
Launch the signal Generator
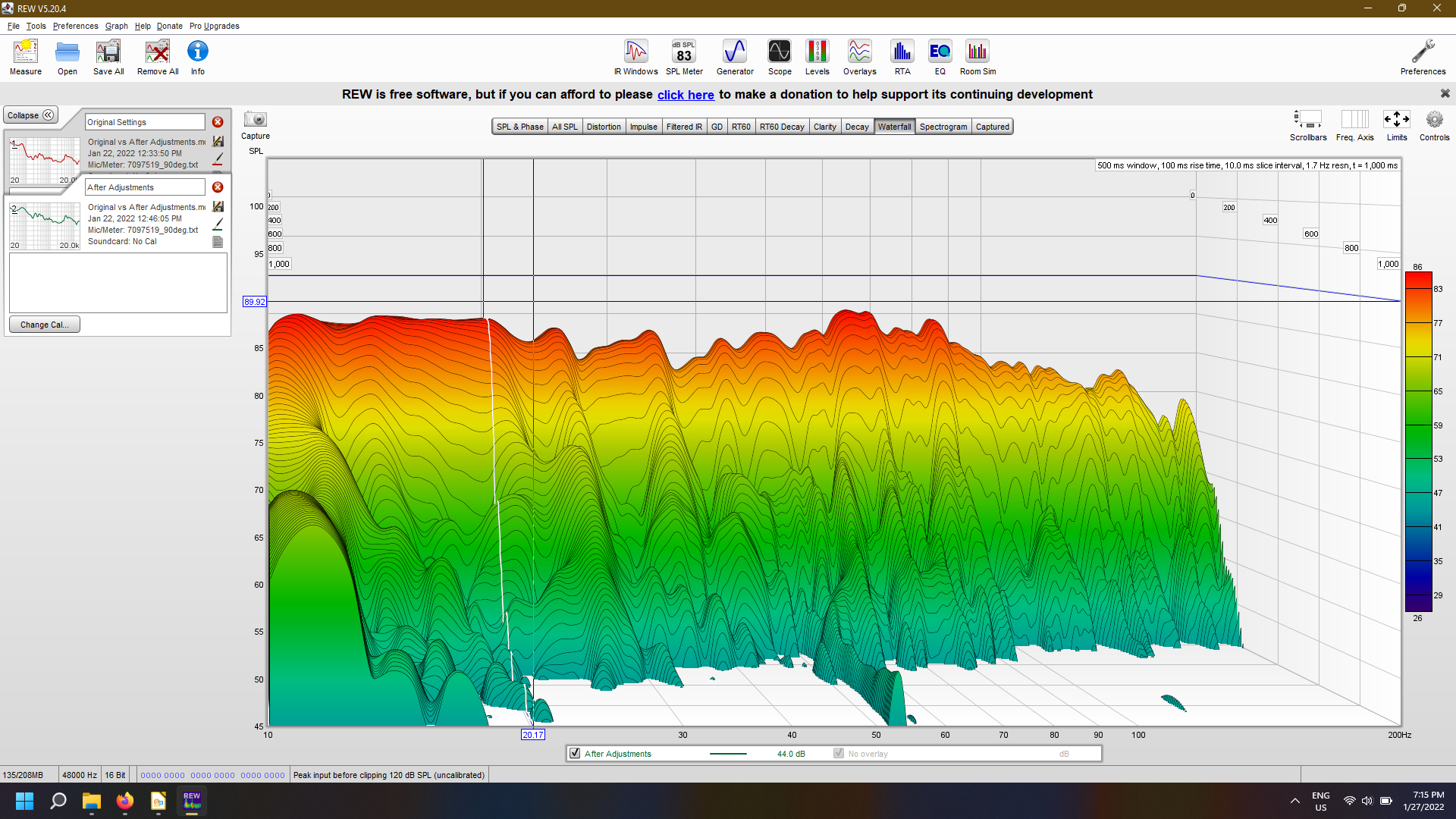[x=735, y=58]
